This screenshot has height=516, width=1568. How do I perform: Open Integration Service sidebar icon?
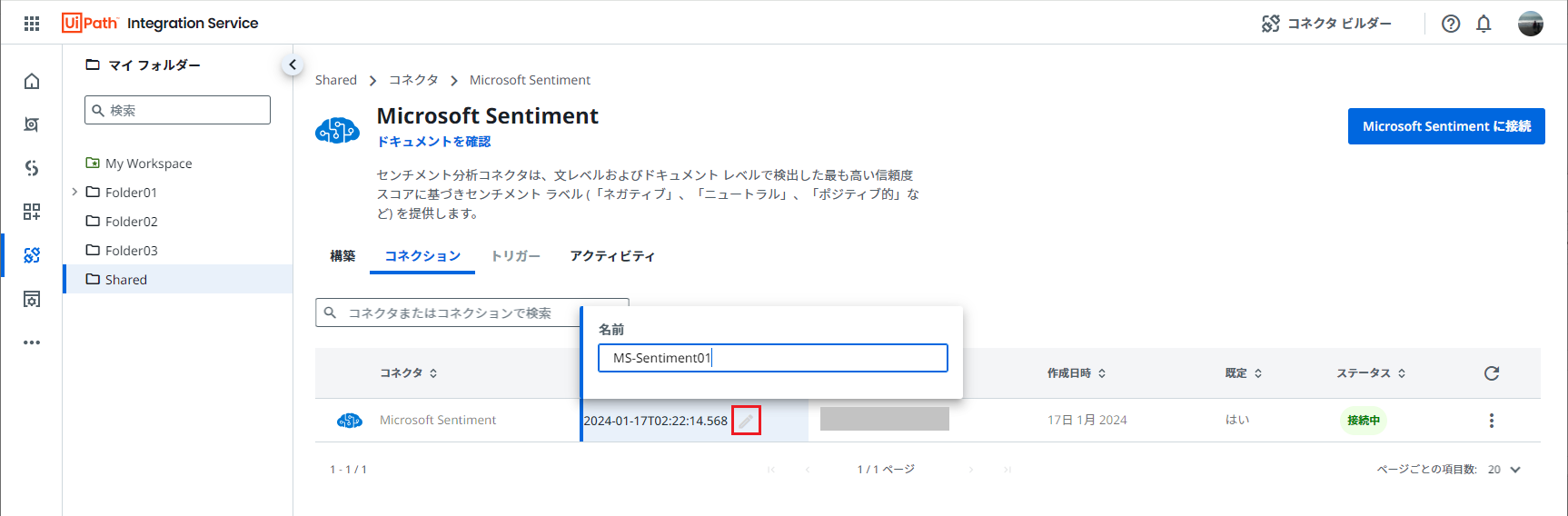tap(32, 255)
